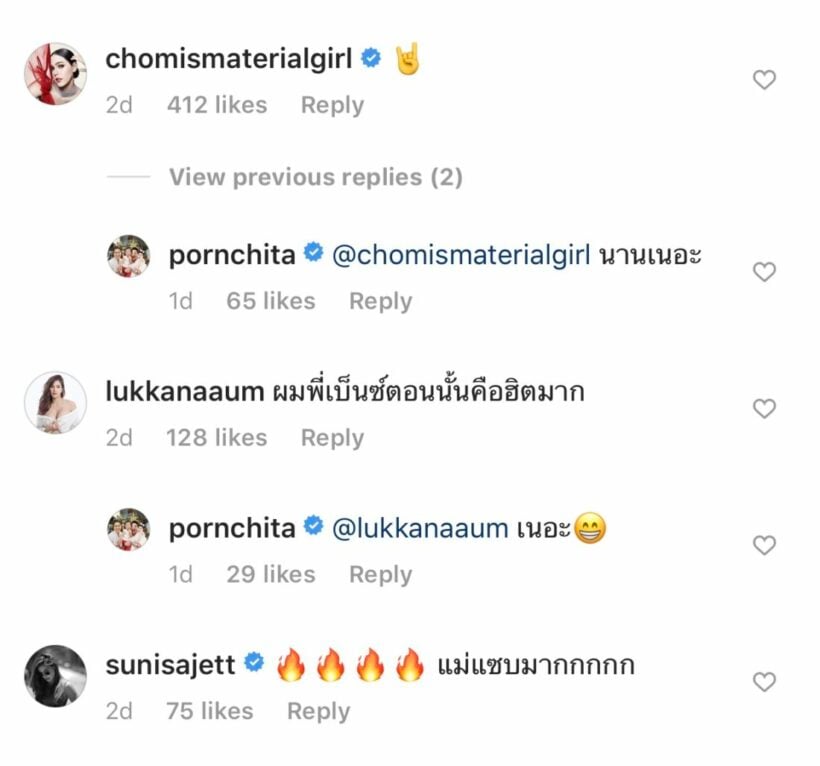
Task: View the 128 likes list
Action: [x=217, y=438]
